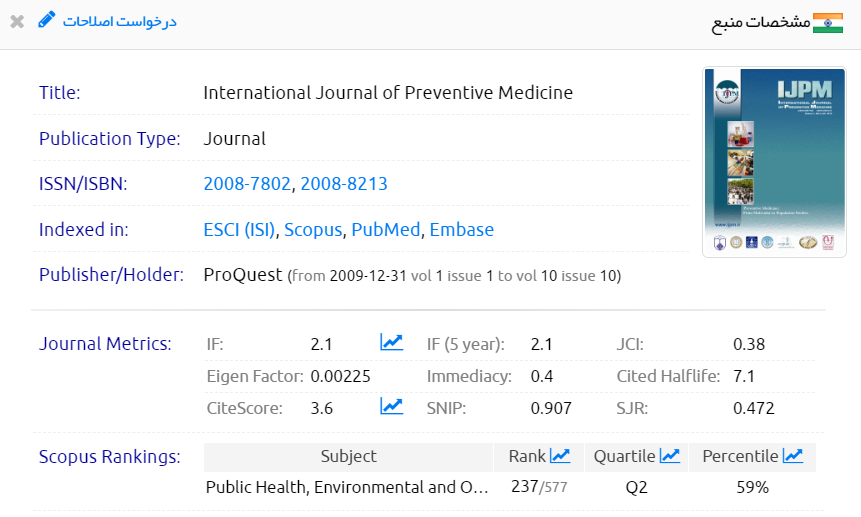The width and height of the screenshot is (861, 517).
Task: Select the ESCI (ISI) index link
Action: tap(239, 230)
